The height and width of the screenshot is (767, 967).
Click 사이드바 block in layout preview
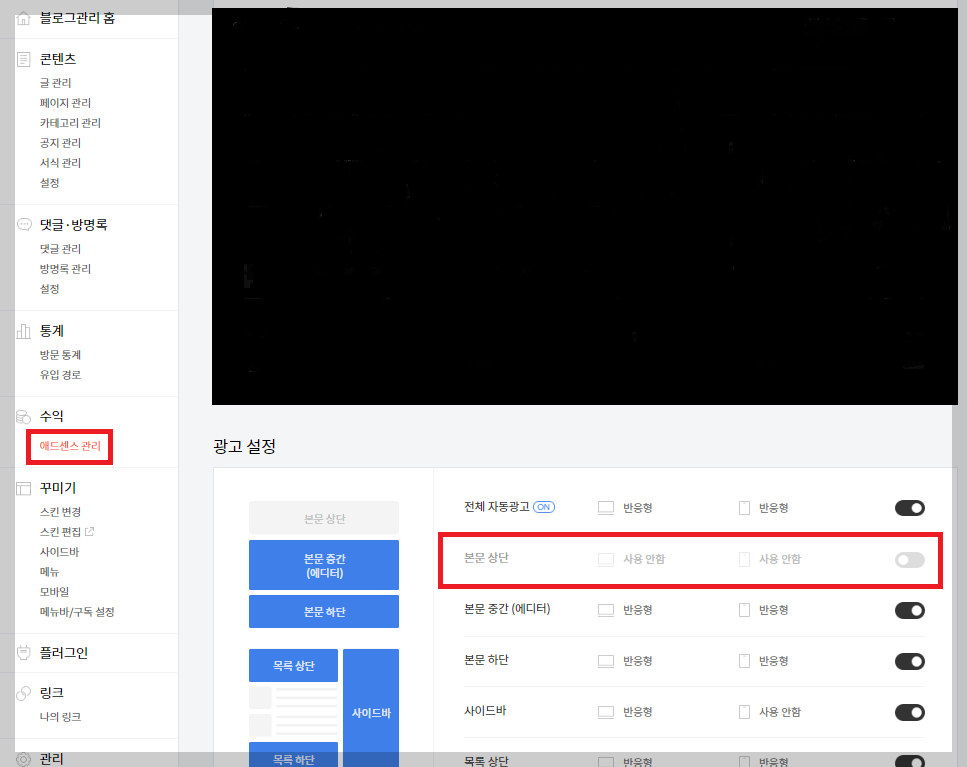371,709
